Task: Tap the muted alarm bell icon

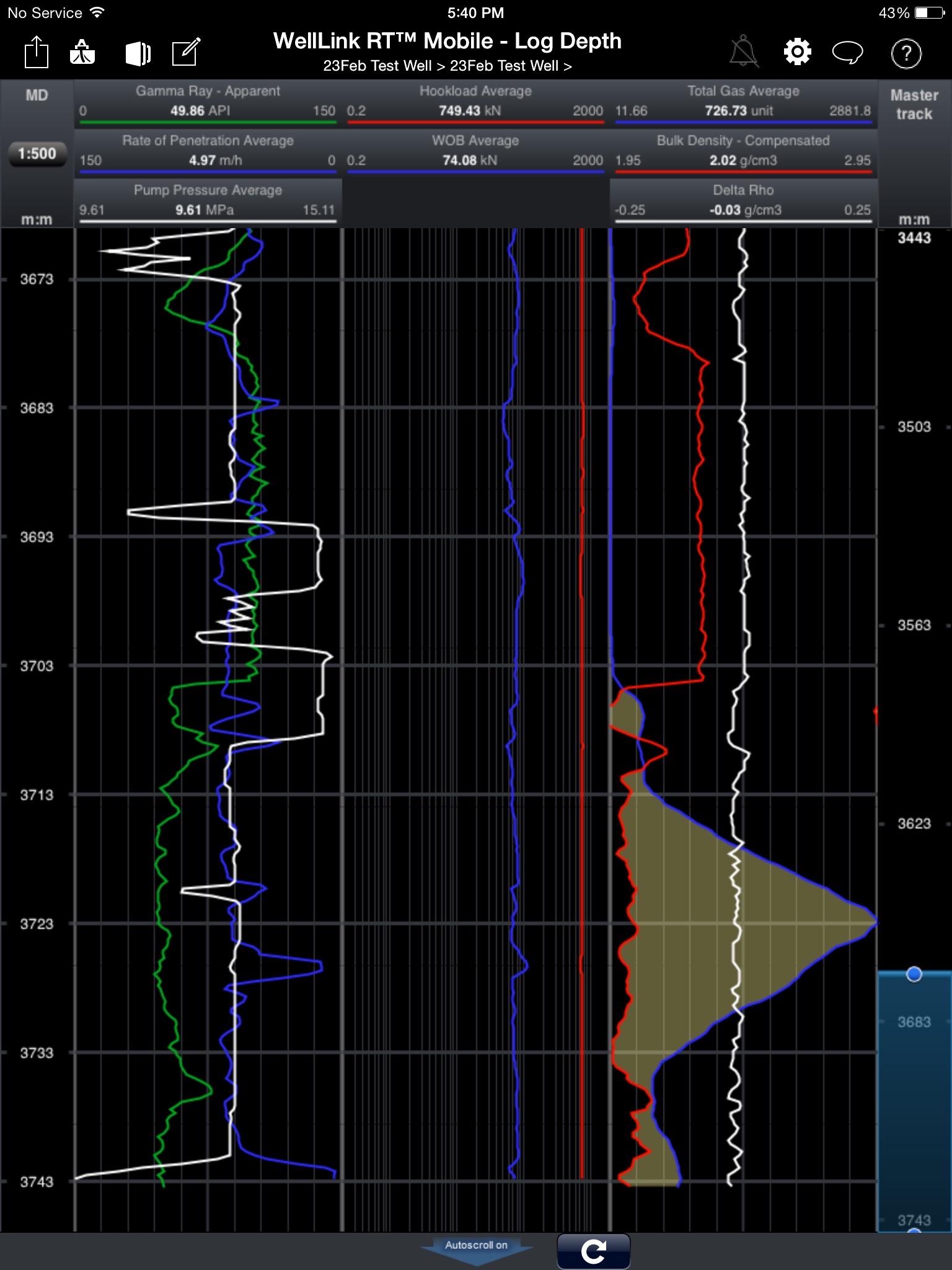Action: click(x=743, y=51)
